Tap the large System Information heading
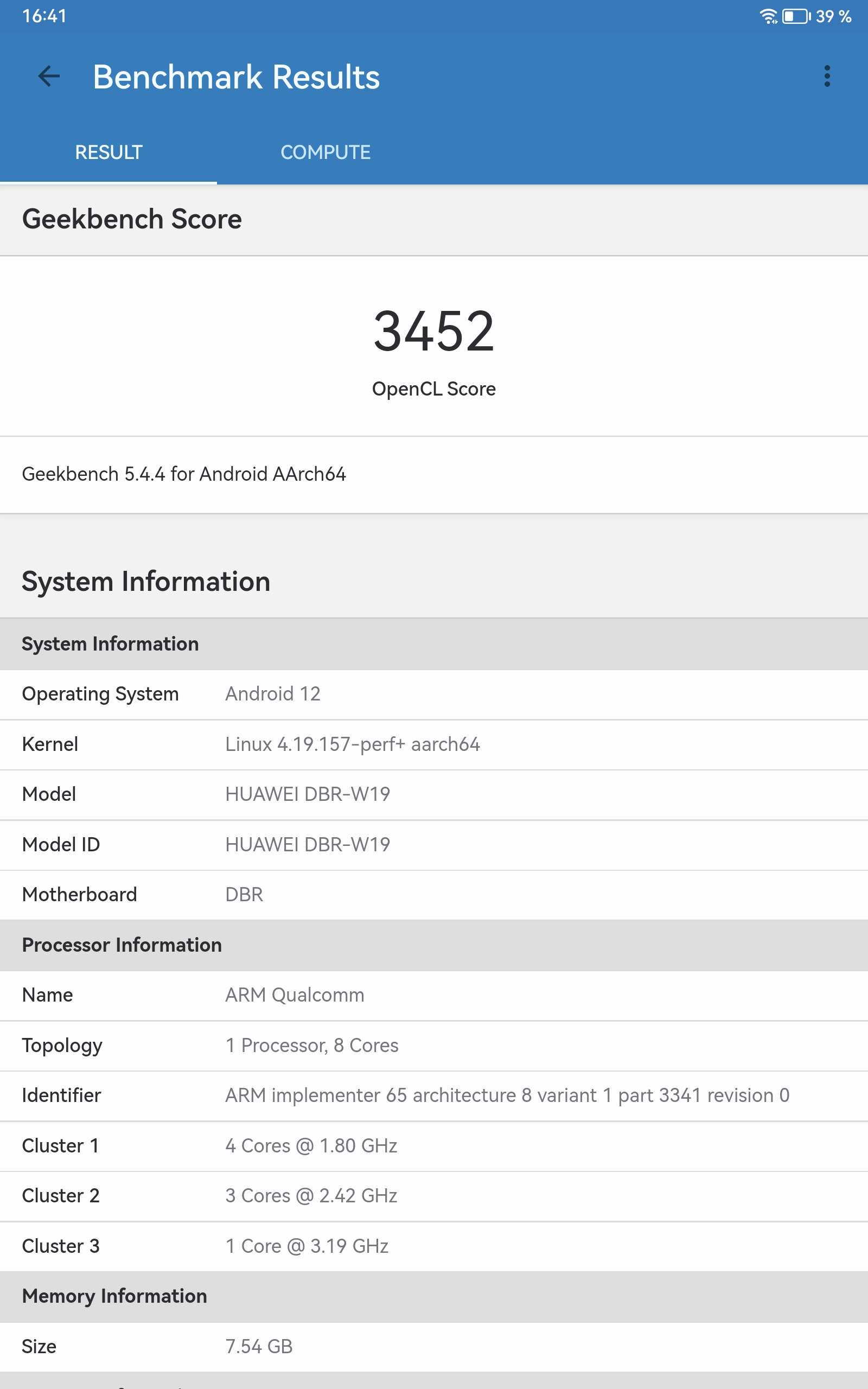 tap(146, 582)
